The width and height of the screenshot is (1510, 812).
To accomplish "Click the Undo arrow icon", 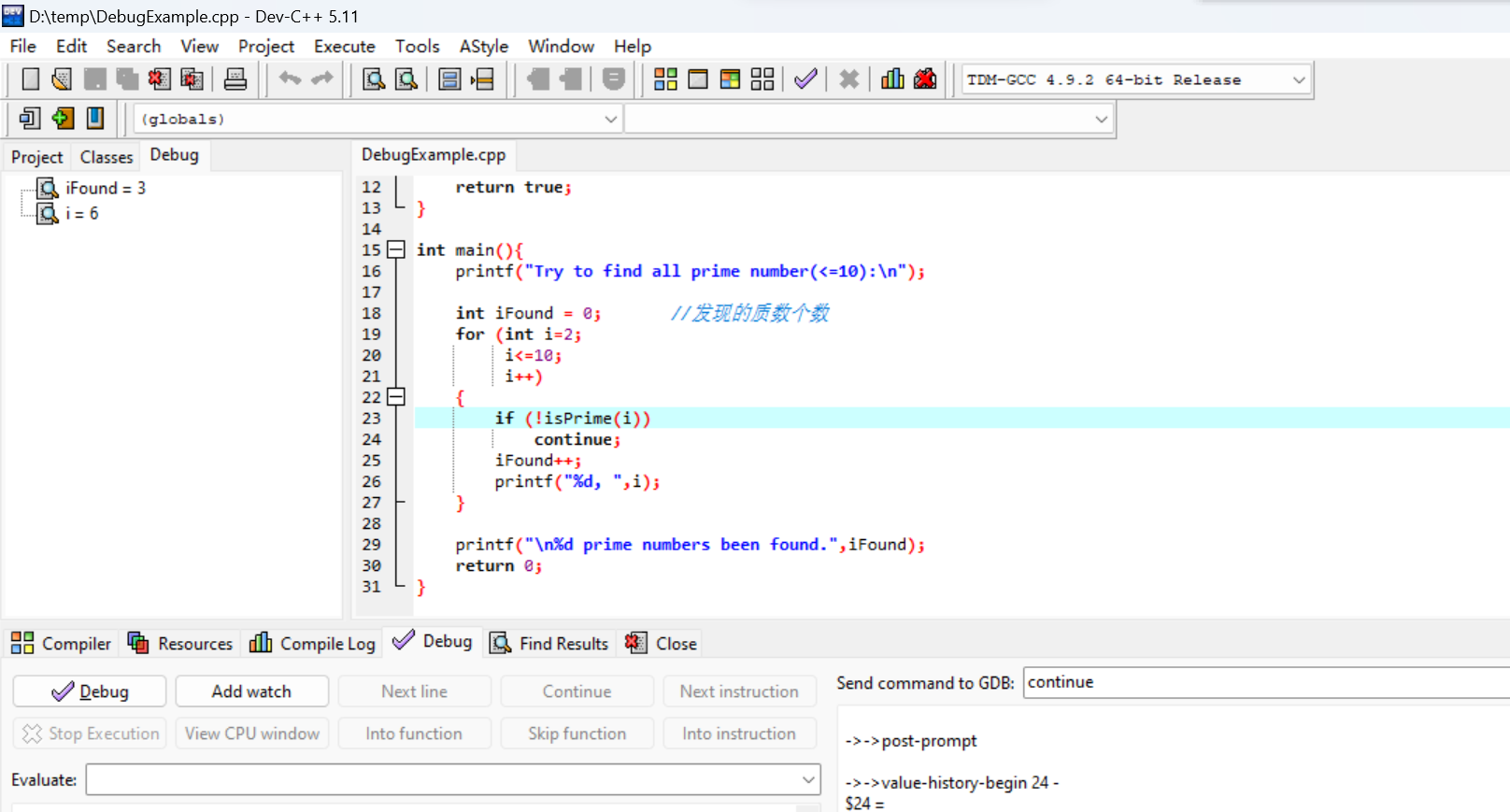I will [291, 79].
